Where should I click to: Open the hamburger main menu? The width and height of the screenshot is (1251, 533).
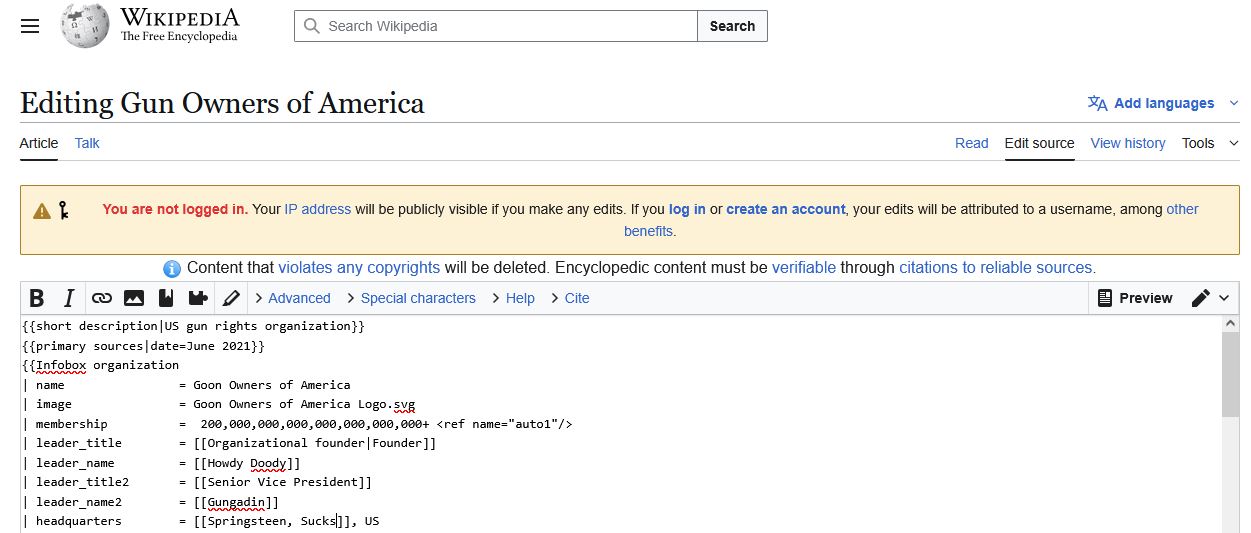pos(30,26)
